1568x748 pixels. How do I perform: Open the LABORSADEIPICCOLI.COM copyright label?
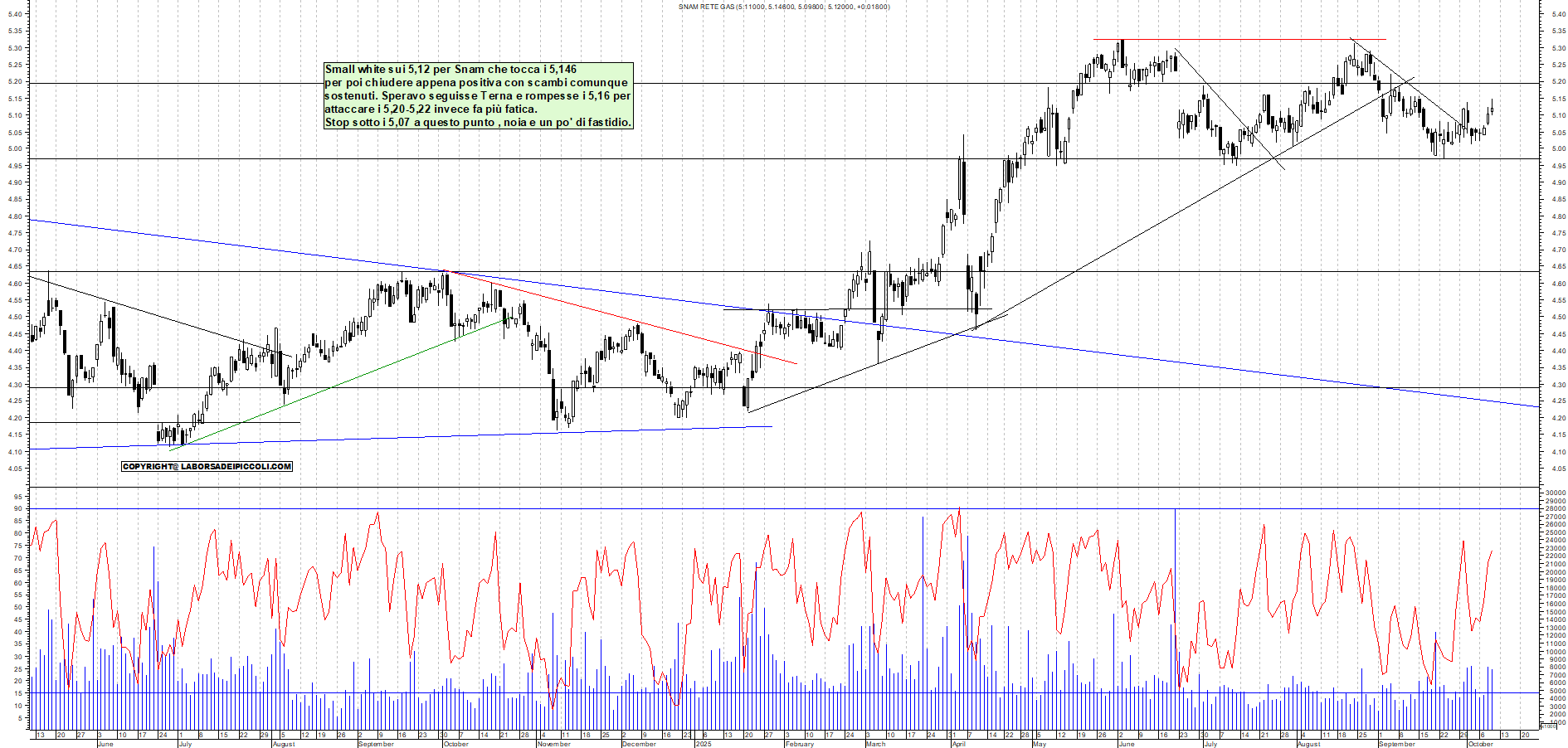click(207, 467)
